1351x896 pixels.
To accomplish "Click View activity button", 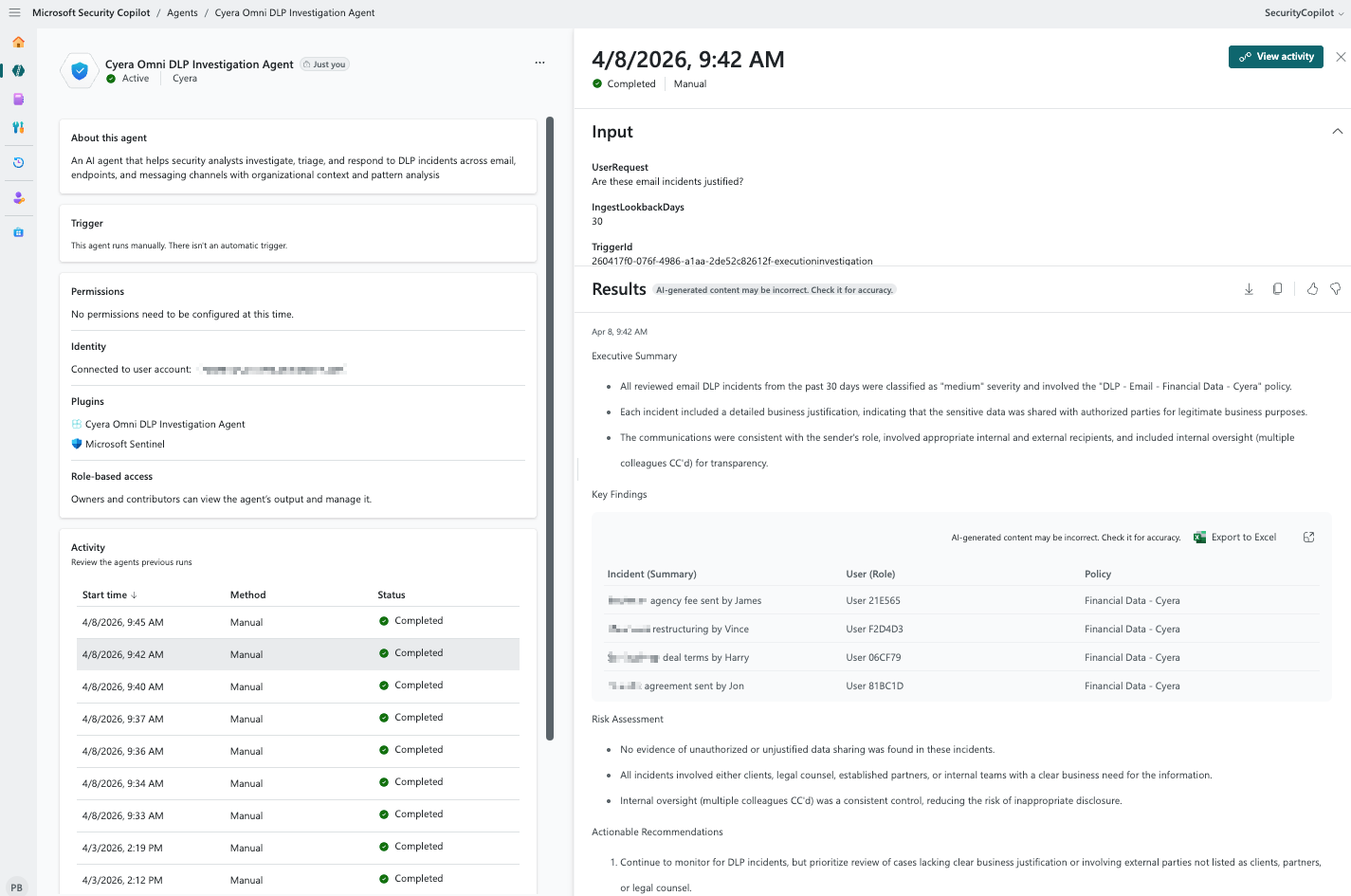I will point(1276,57).
